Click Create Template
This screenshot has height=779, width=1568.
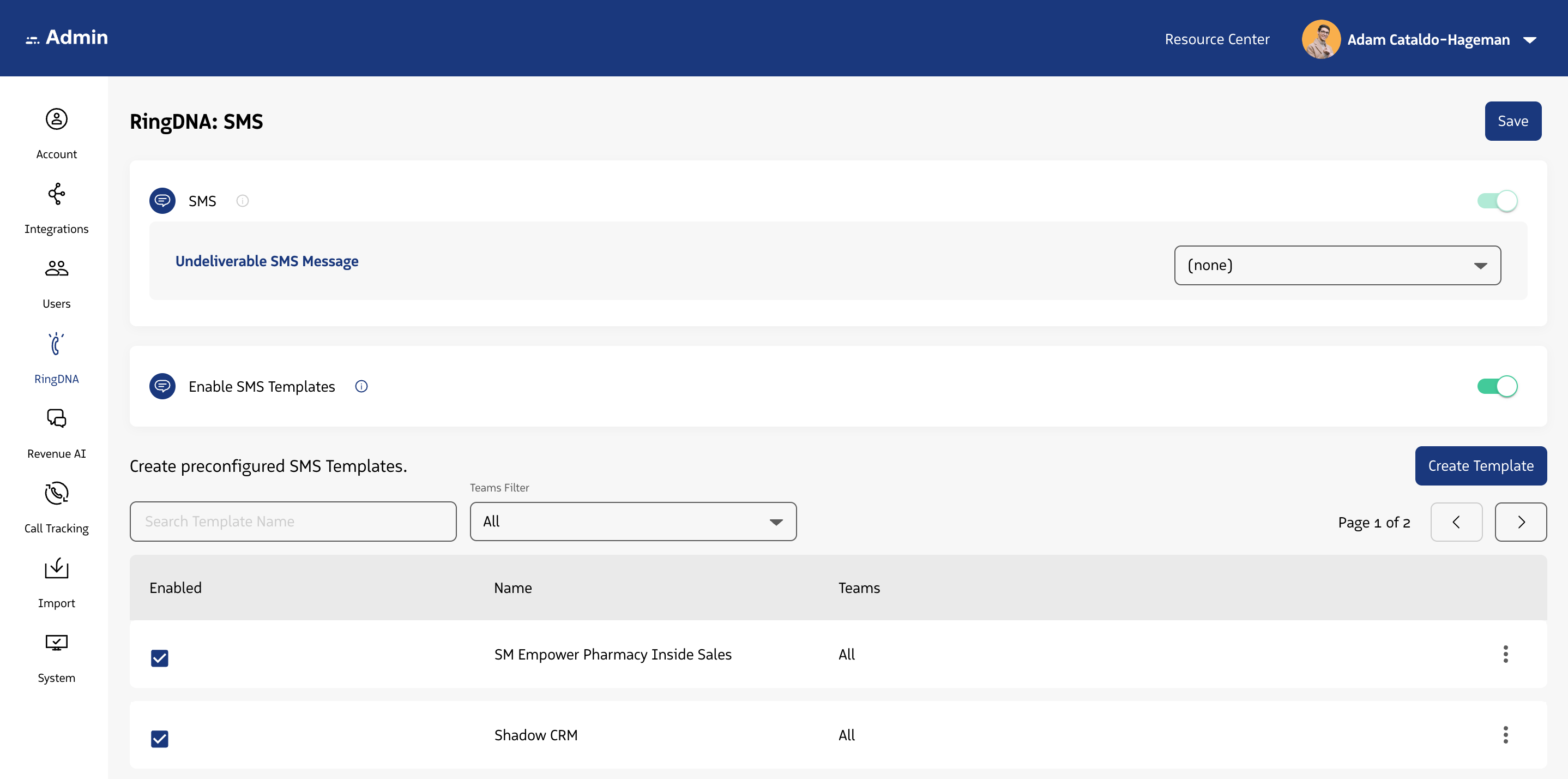1481,465
